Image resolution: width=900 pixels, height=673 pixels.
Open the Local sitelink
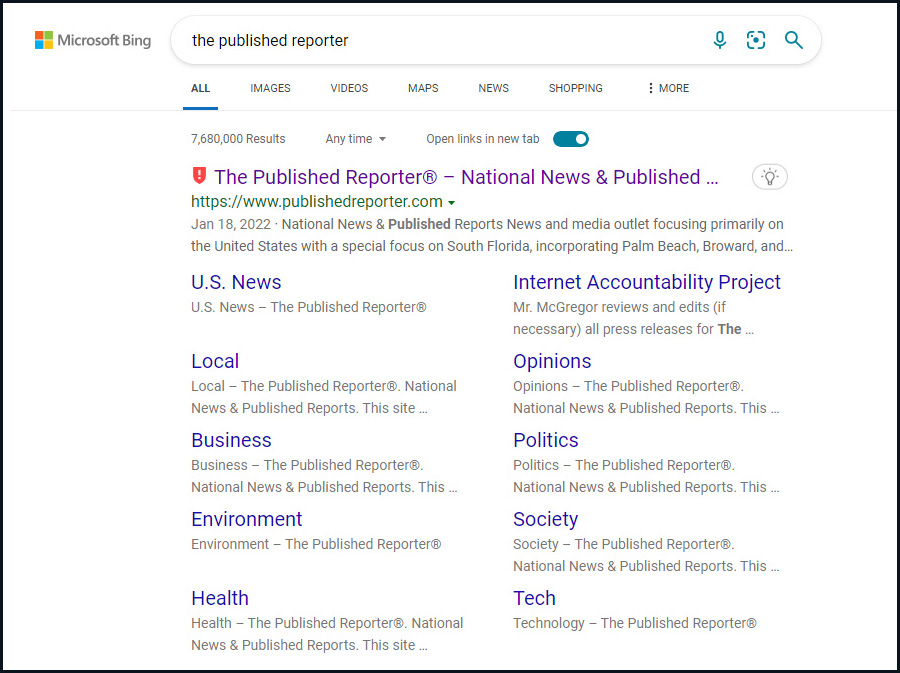click(215, 361)
